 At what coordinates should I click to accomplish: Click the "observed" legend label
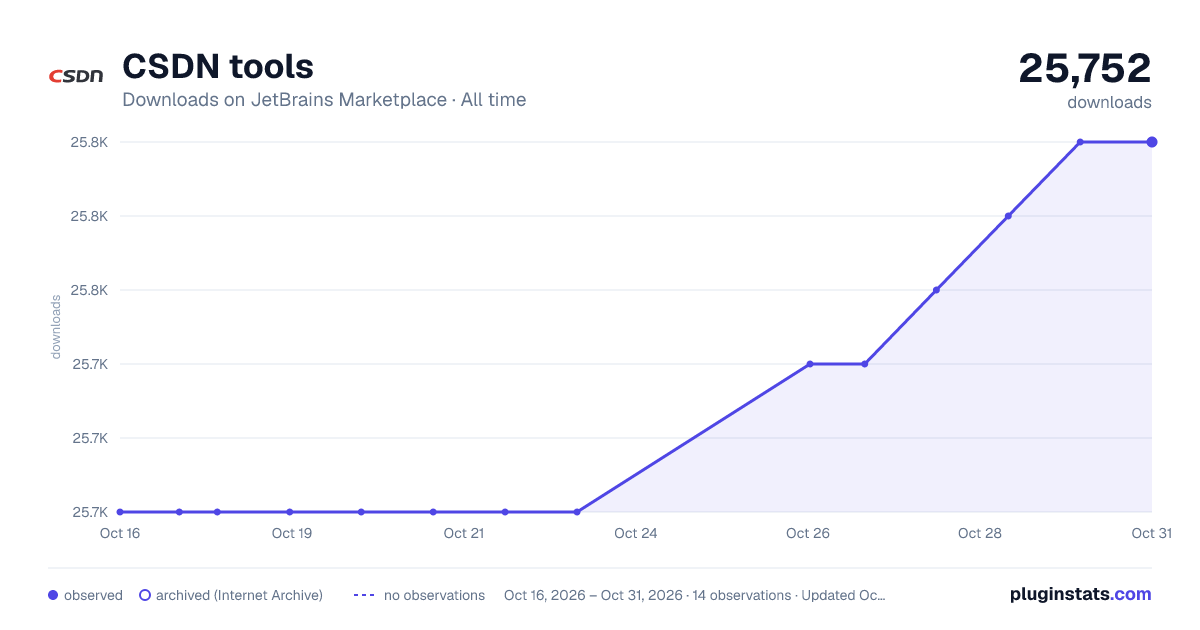point(93,595)
